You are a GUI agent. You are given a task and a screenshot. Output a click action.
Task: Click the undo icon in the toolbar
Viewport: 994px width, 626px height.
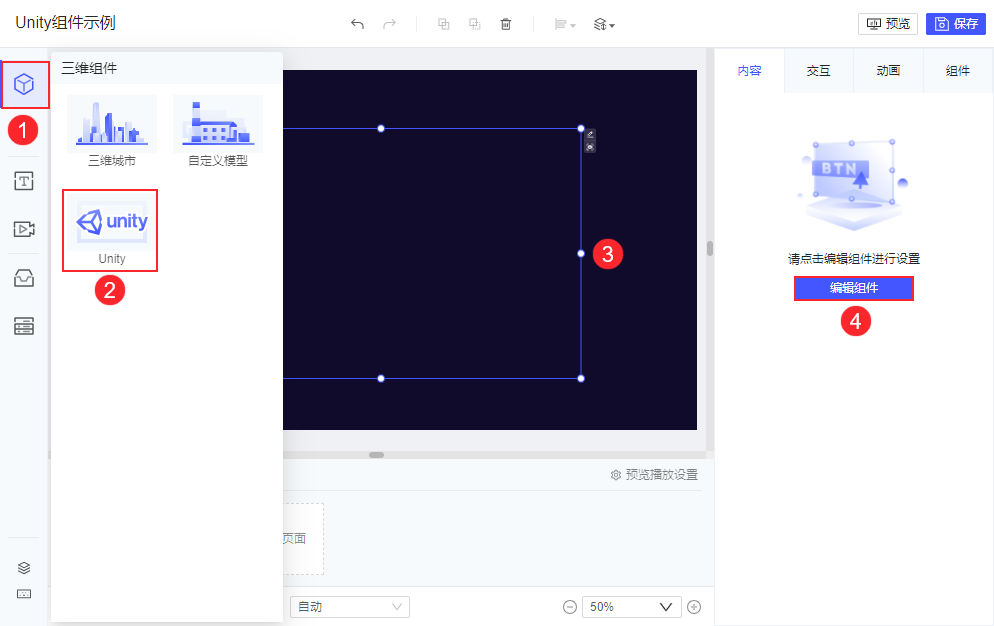[x=357, y=23]
